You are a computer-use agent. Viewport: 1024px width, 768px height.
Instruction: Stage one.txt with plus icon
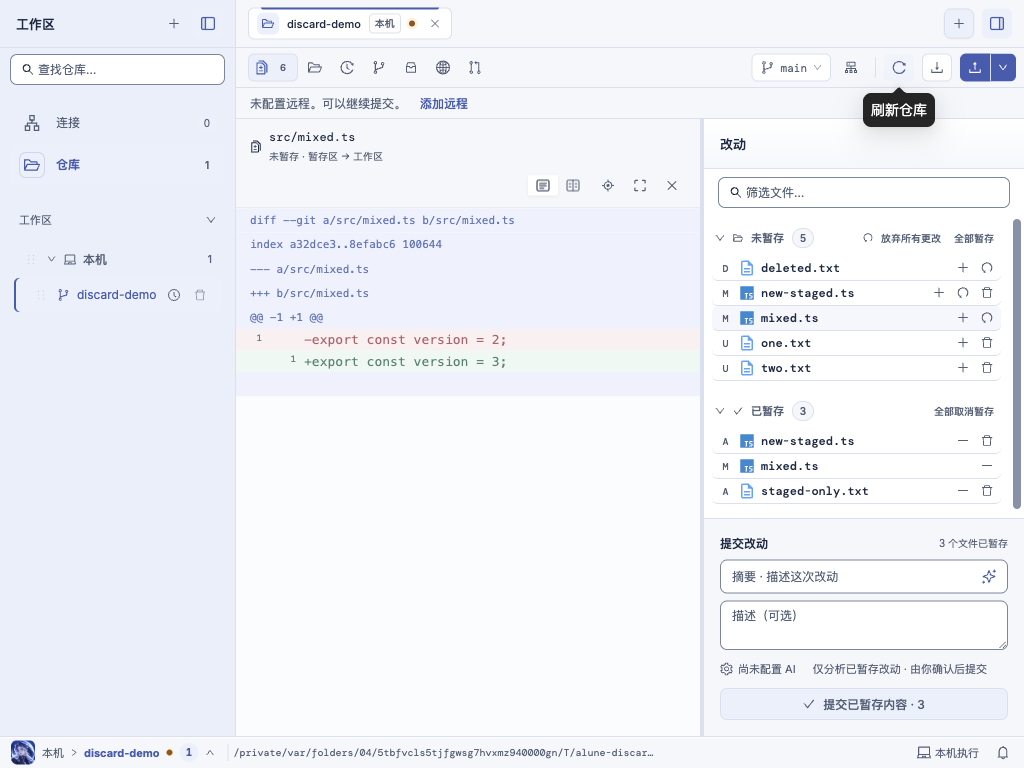[963, 342]
